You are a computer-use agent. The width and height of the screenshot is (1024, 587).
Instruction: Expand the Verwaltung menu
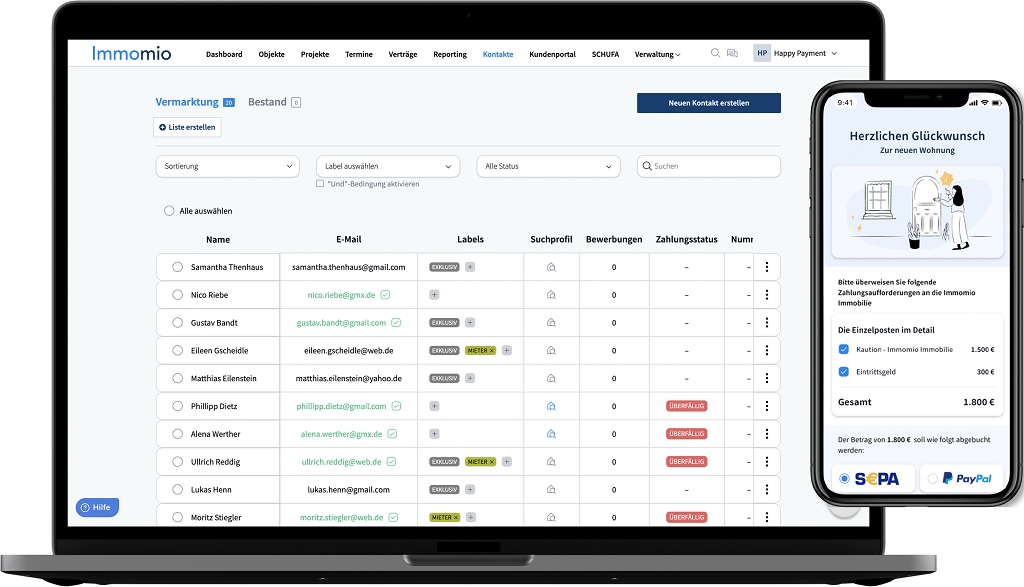(x=658, y=54)
